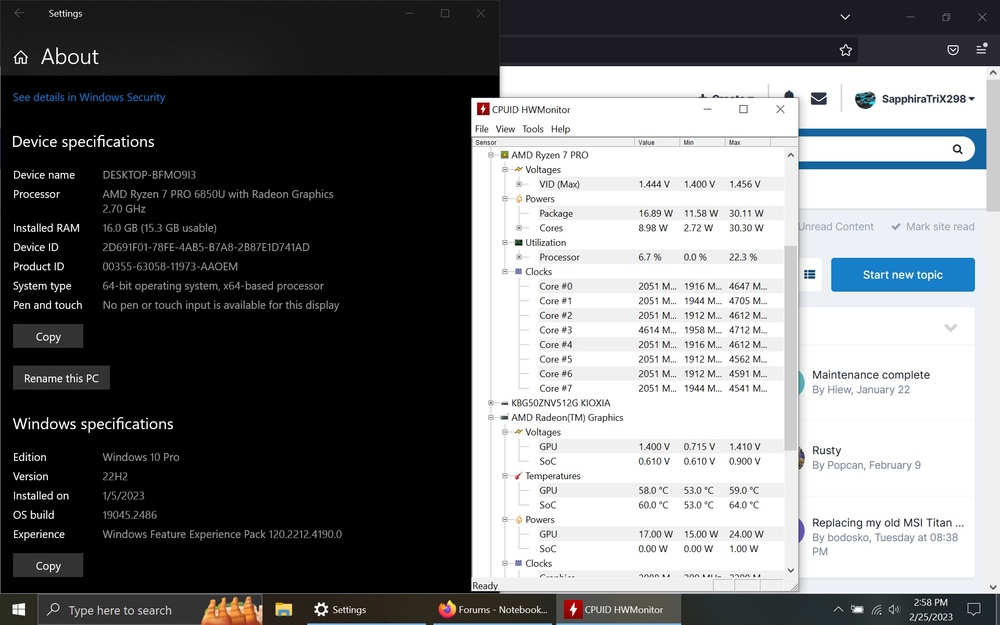Click the Utilization chip icon
This screenshot has height=625, width=1000.
point(518,242)
